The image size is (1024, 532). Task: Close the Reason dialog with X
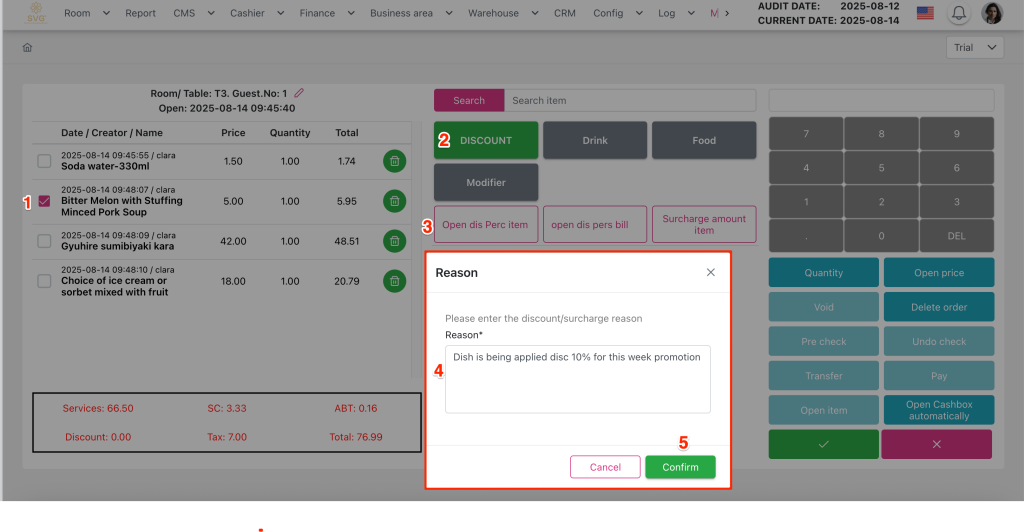pyautogui.click(x=711, y=272)
